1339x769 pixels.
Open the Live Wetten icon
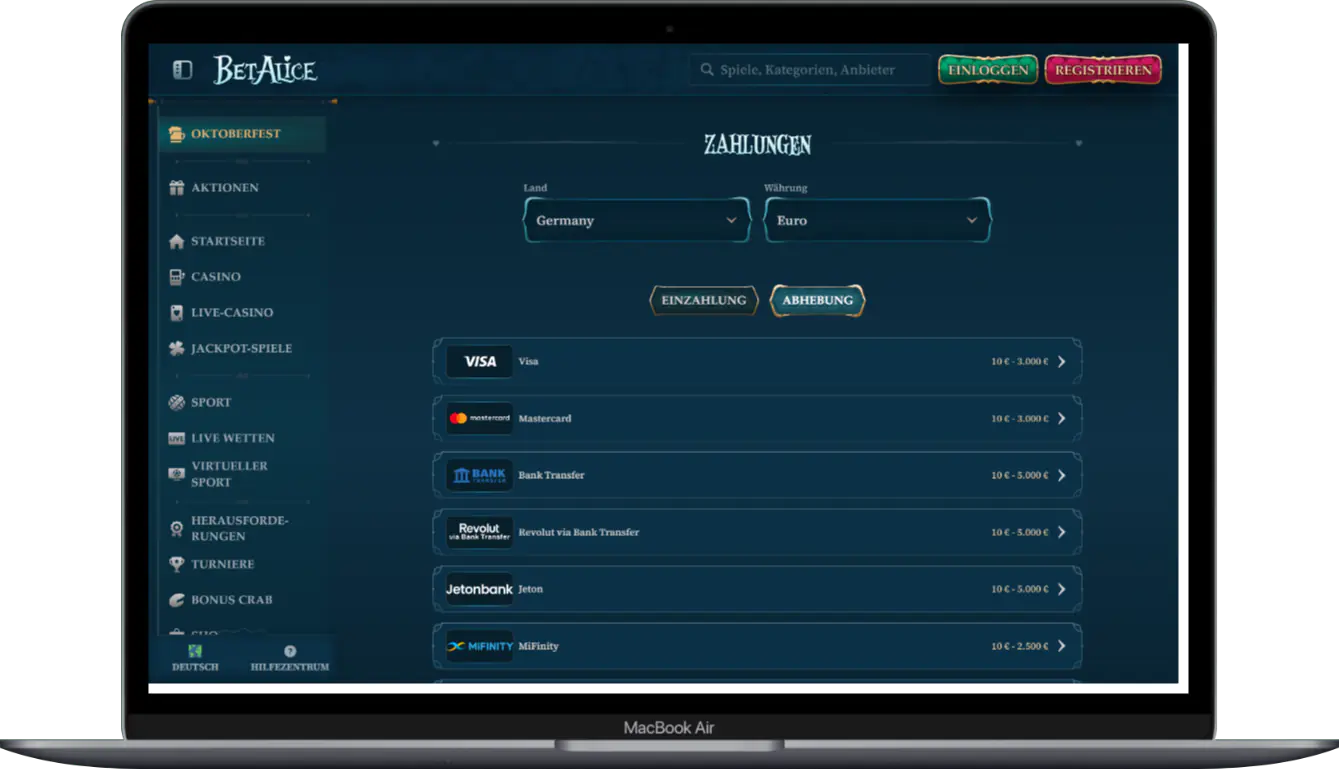pyautogui.click(x=177, y=438)
